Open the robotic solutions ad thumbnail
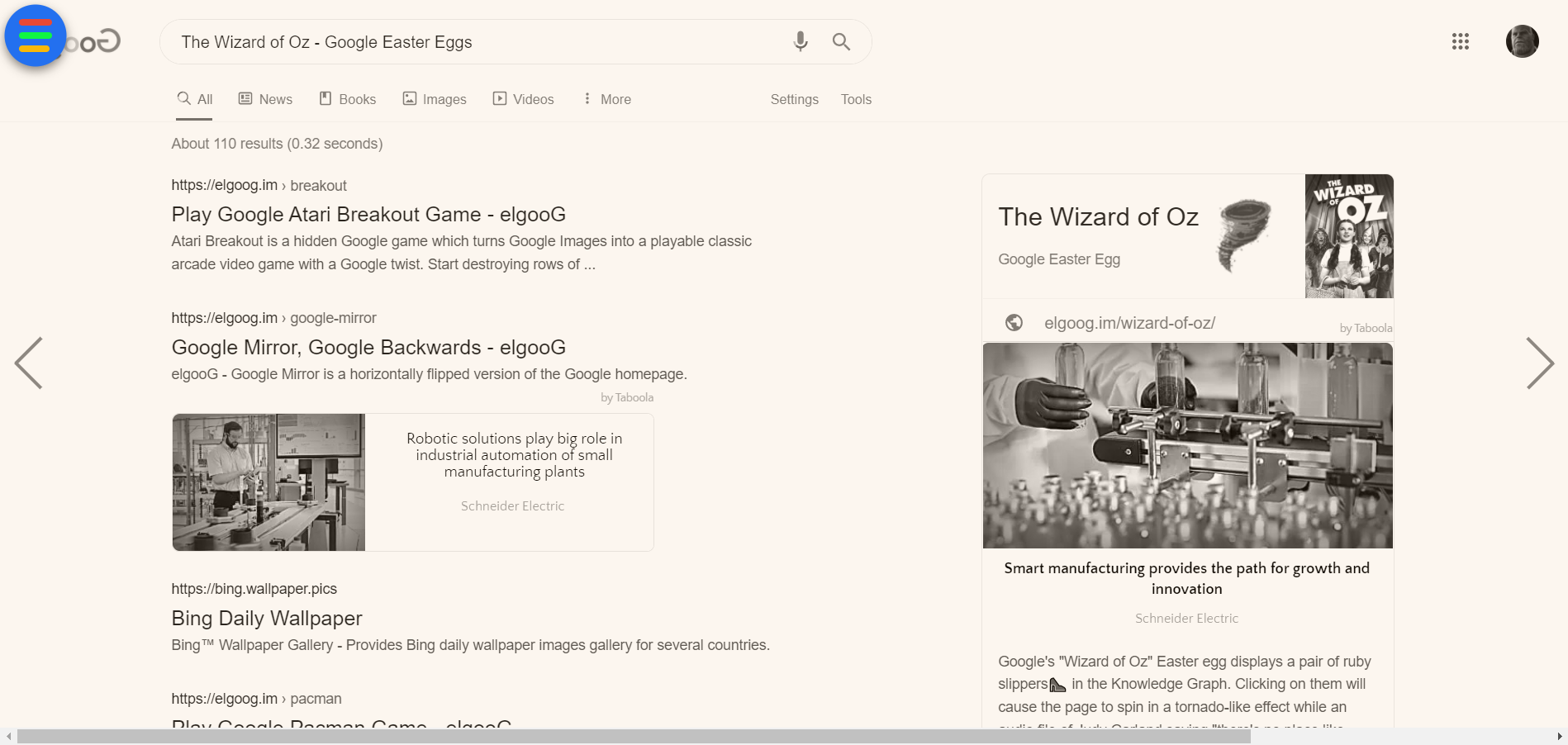 [268, 482]
